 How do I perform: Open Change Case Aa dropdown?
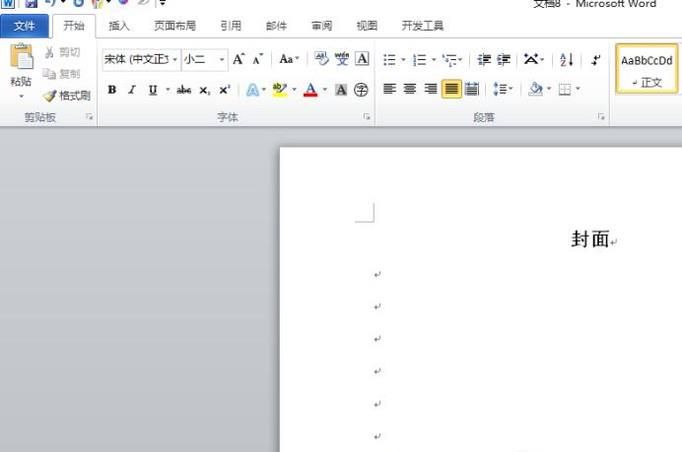pos(289,59)
